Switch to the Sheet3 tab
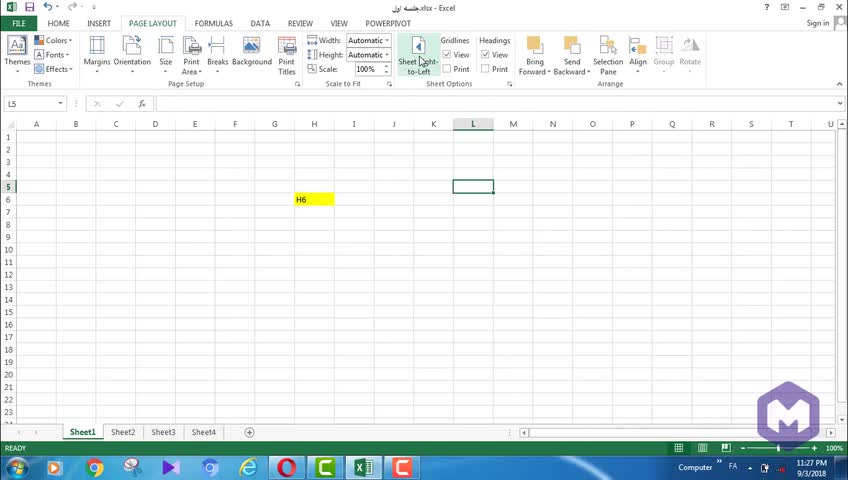The image size is (848, 480). (163, 432)
